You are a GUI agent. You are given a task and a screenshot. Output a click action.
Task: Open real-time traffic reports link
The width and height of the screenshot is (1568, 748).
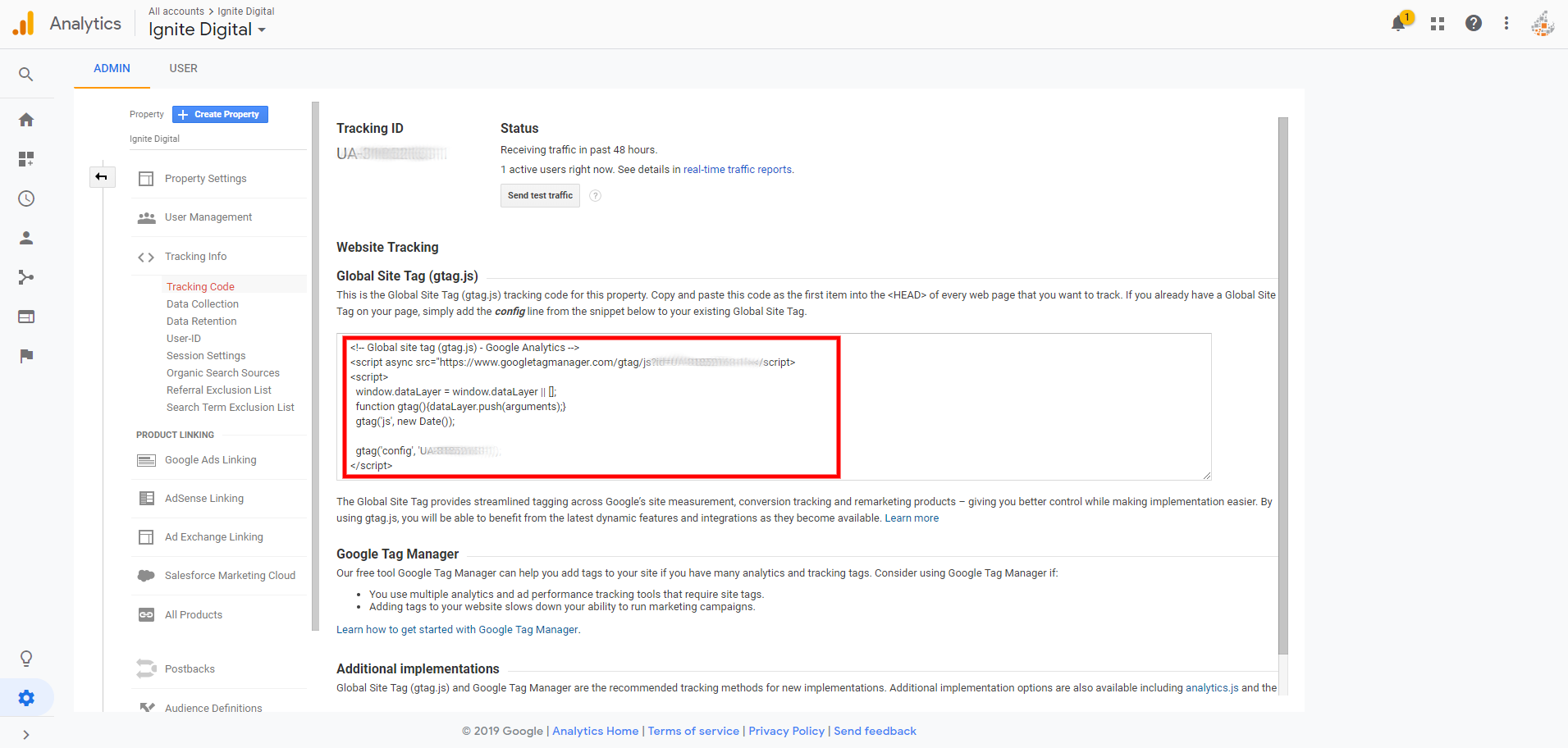click(737, 170)
